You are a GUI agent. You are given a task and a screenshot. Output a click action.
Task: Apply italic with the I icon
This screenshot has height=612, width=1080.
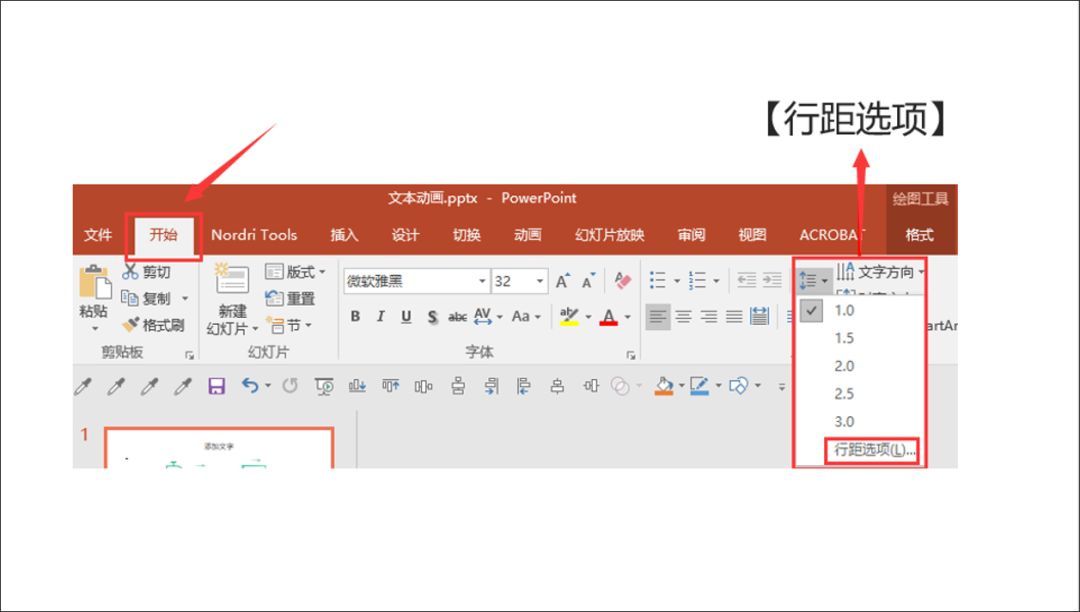click(x=380, y=317)
